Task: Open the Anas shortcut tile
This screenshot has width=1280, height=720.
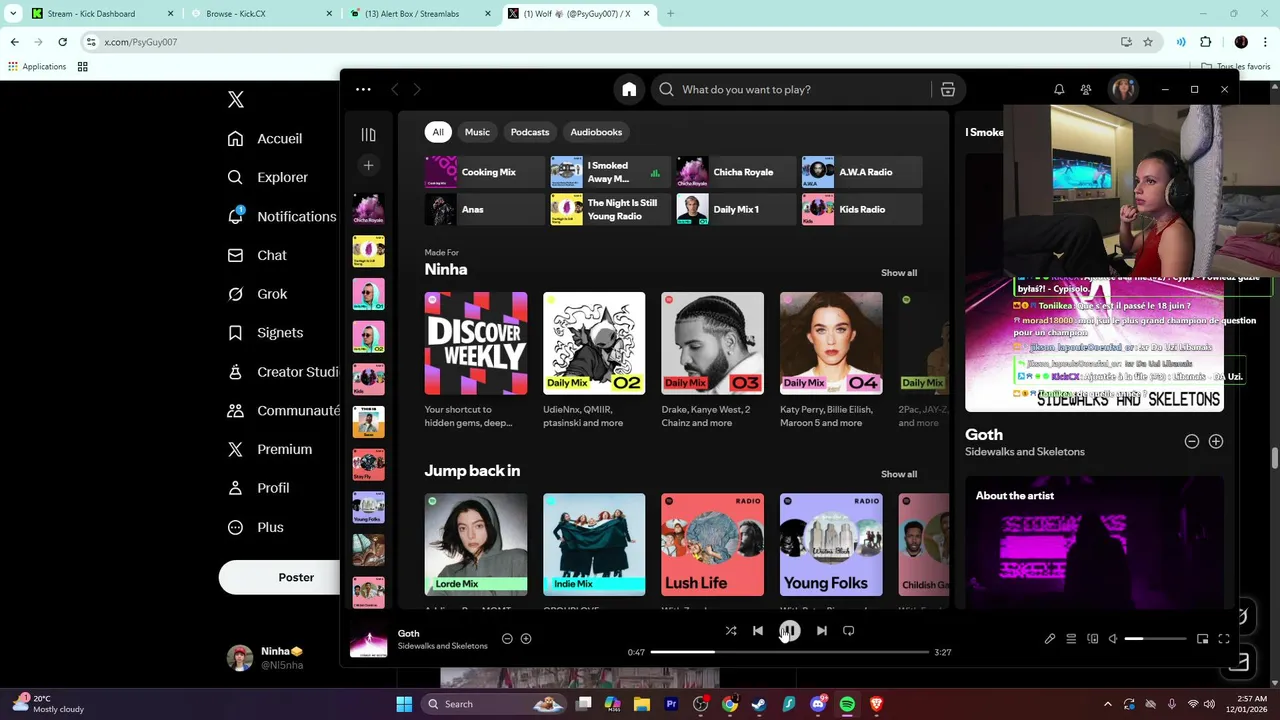Action: point(485,209)
